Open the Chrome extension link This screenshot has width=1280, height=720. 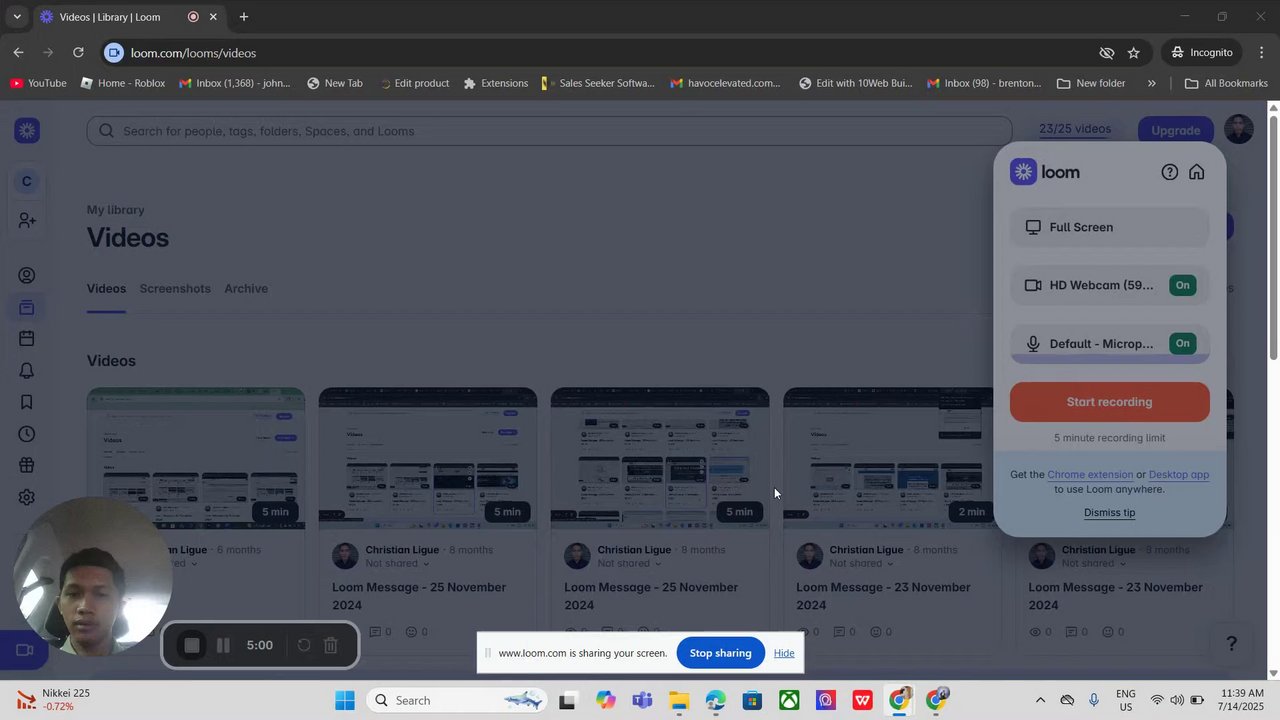1090,475
